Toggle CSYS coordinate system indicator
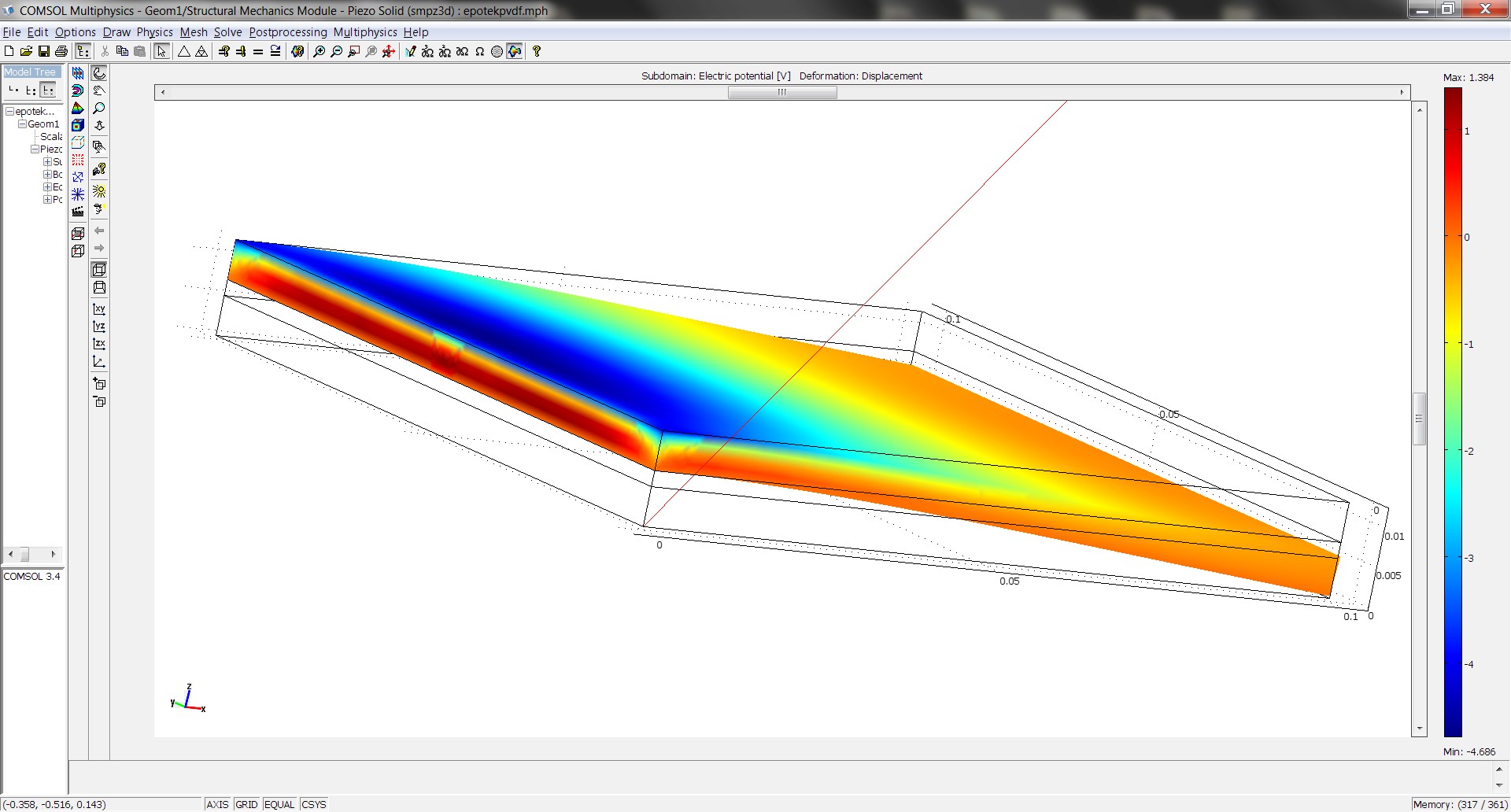 coord(314,804)
